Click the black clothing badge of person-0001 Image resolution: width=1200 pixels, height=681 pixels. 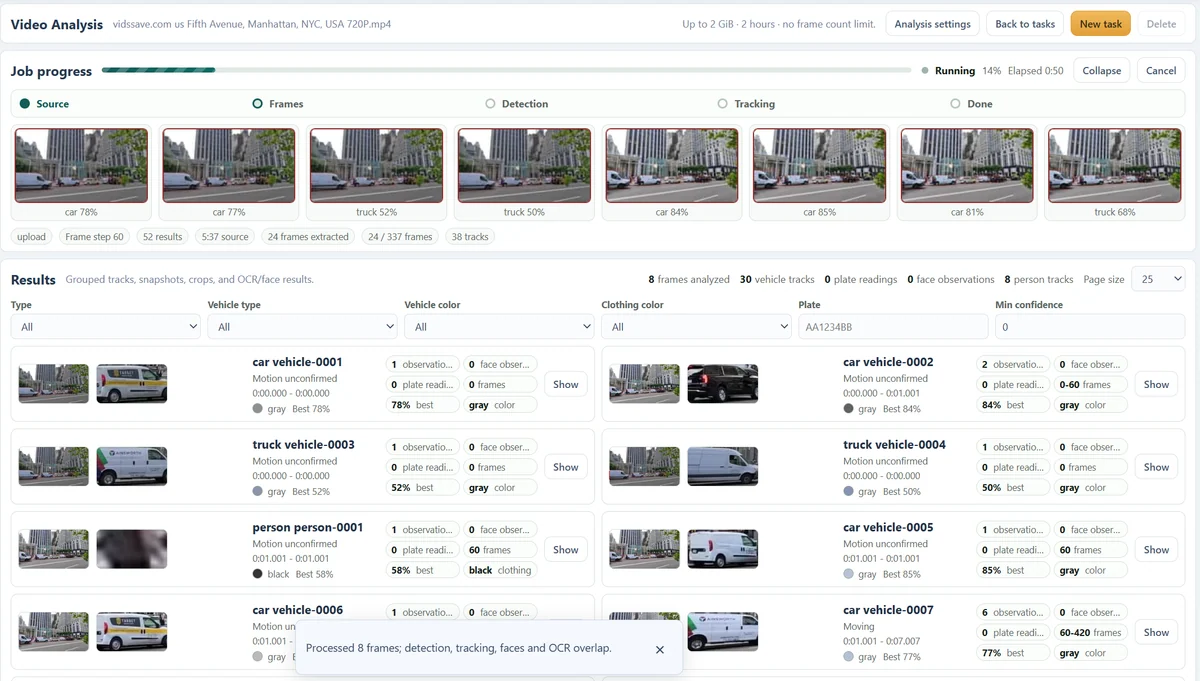pos(502,570)
